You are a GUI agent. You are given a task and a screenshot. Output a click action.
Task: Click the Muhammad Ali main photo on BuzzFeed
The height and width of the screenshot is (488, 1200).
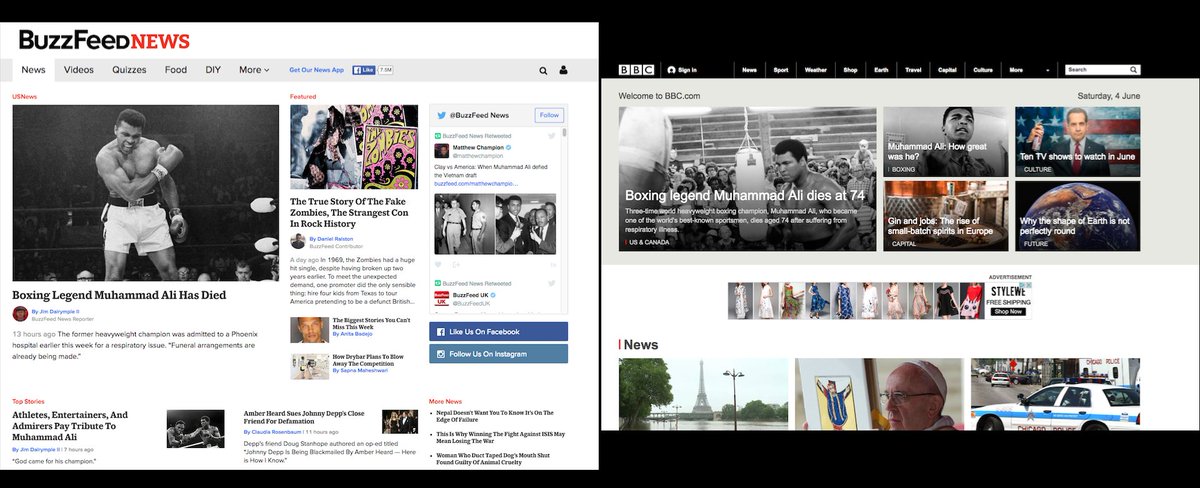[146, 193]
